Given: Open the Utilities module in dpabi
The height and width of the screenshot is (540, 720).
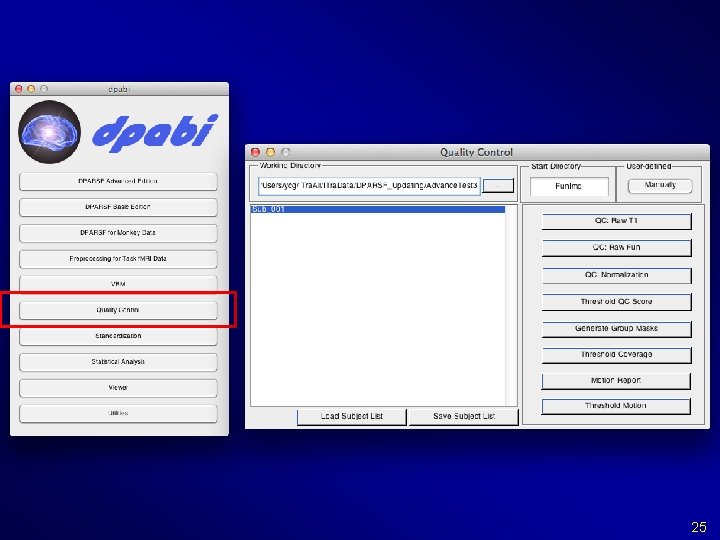Looking at the screenshot, I should point(118,414).
